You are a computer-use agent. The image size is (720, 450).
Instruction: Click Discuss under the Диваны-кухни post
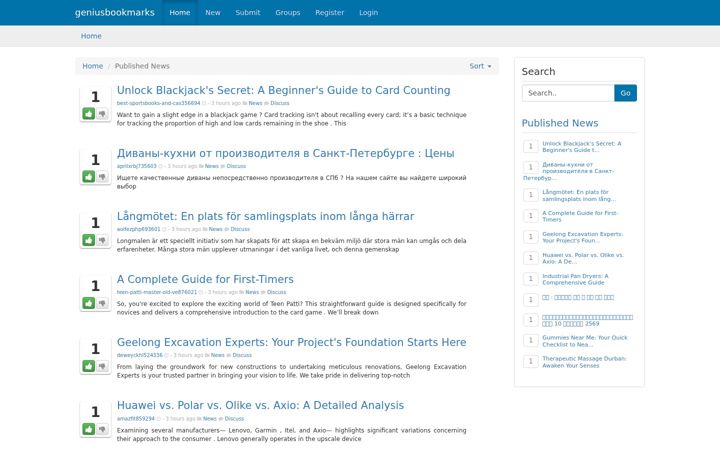pyautogui.click(x=236, y=166)
